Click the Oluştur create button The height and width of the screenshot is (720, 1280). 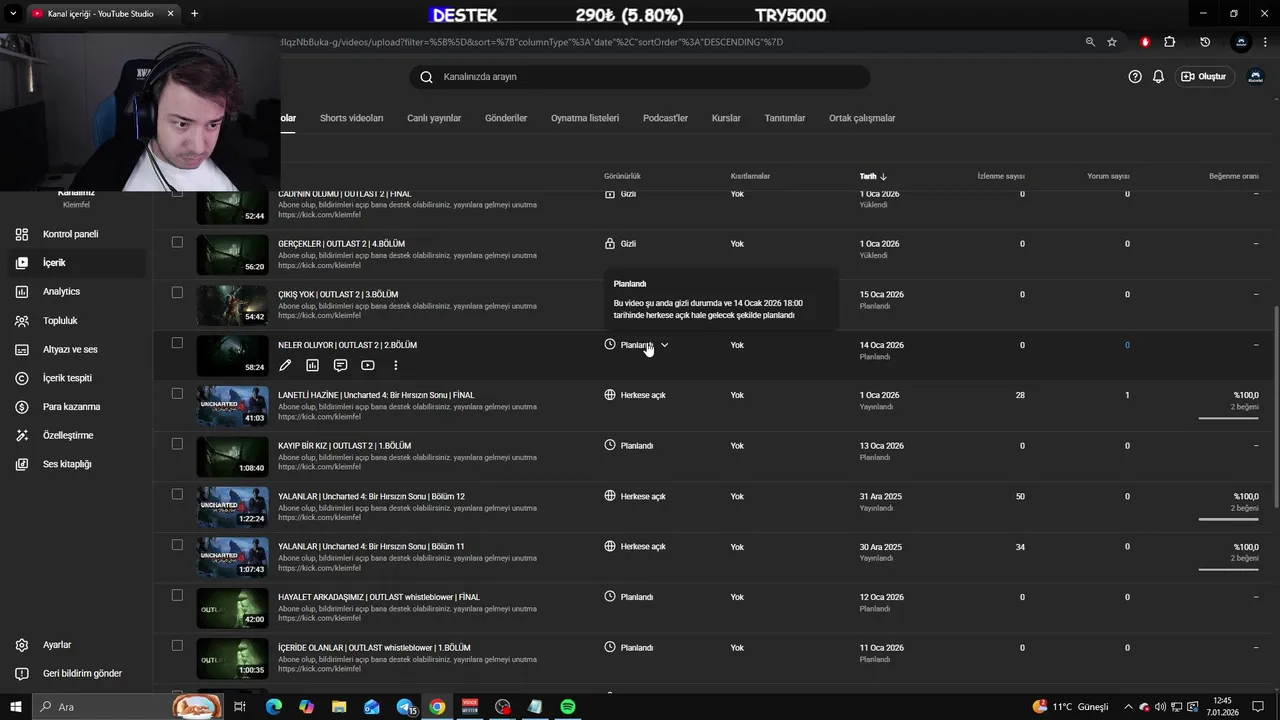click(1203, 77)
